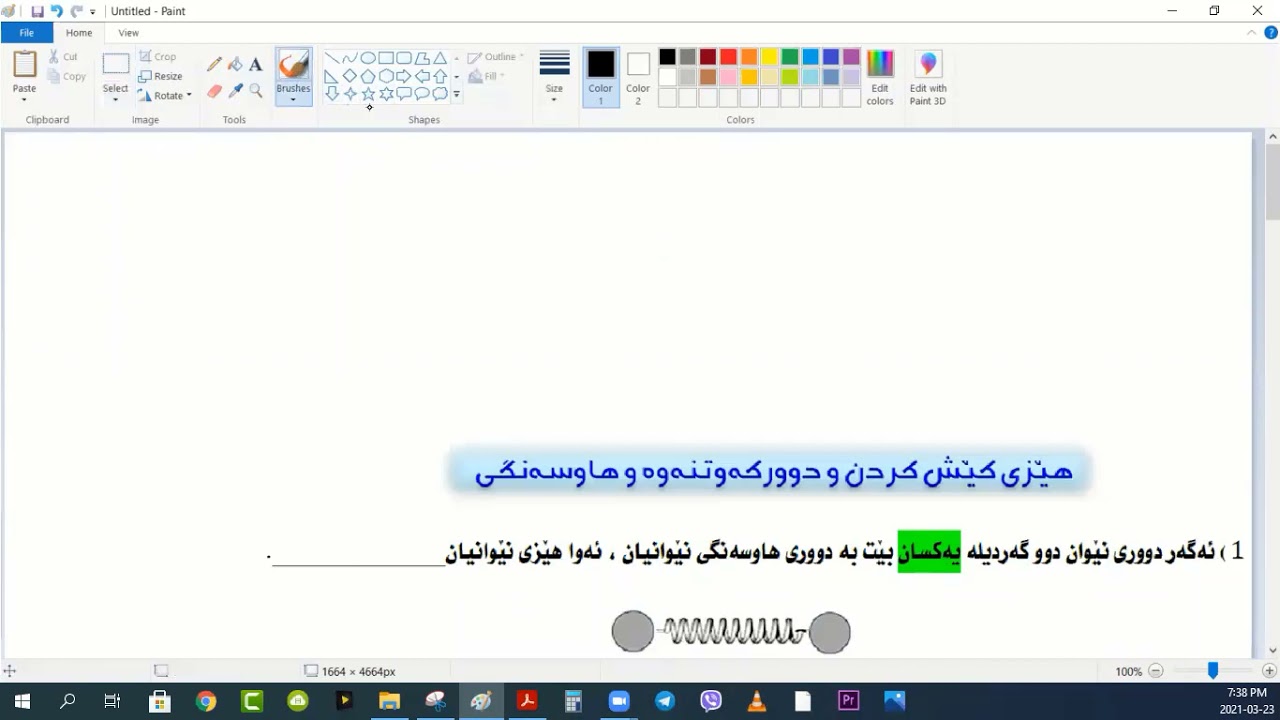Open the Edit colors dialog
Image resolution: width=1280 pixels, height=720 pixels.
point(880,78)
